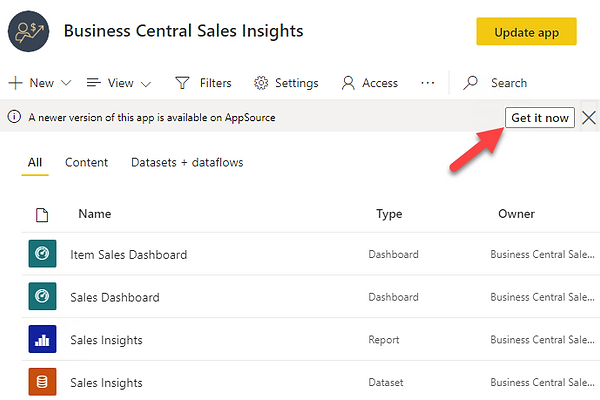Sort by the Name column header

pos(95,214)
